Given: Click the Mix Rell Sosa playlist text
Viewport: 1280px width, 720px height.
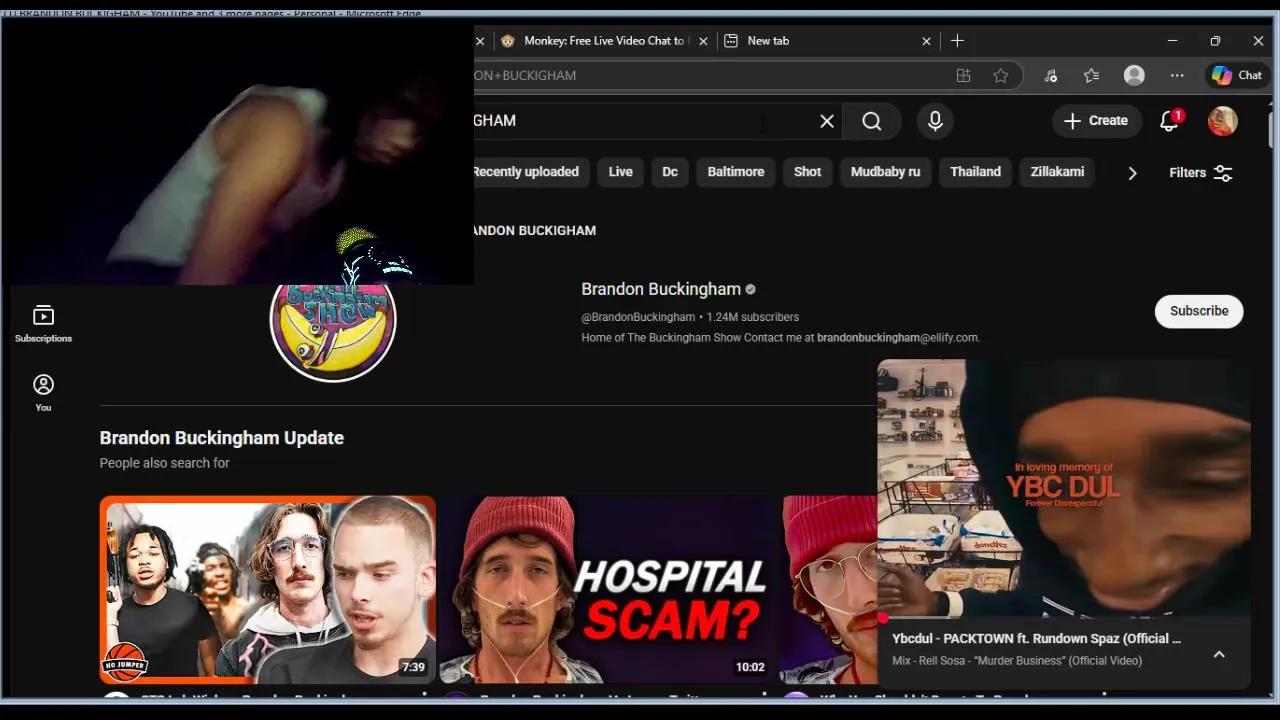Looking at the screenshot, I should point(1017,661).
